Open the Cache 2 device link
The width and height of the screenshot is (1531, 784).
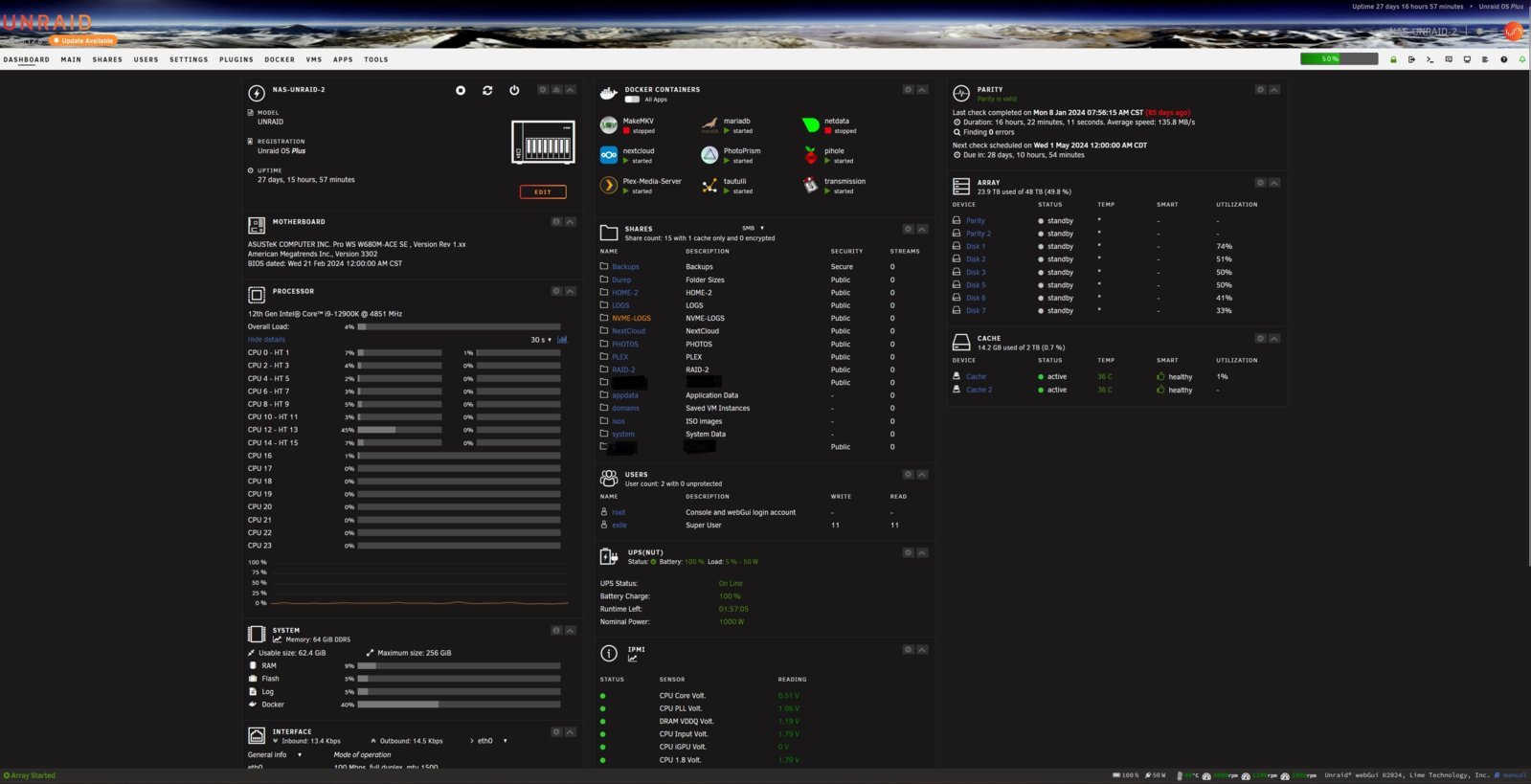[x=979, y=390]
